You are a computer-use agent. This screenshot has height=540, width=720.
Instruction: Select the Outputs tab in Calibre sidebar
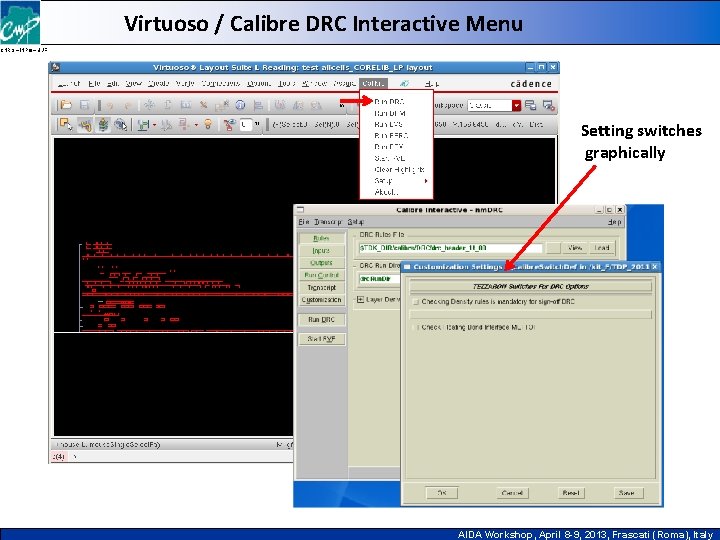[321, 263]
